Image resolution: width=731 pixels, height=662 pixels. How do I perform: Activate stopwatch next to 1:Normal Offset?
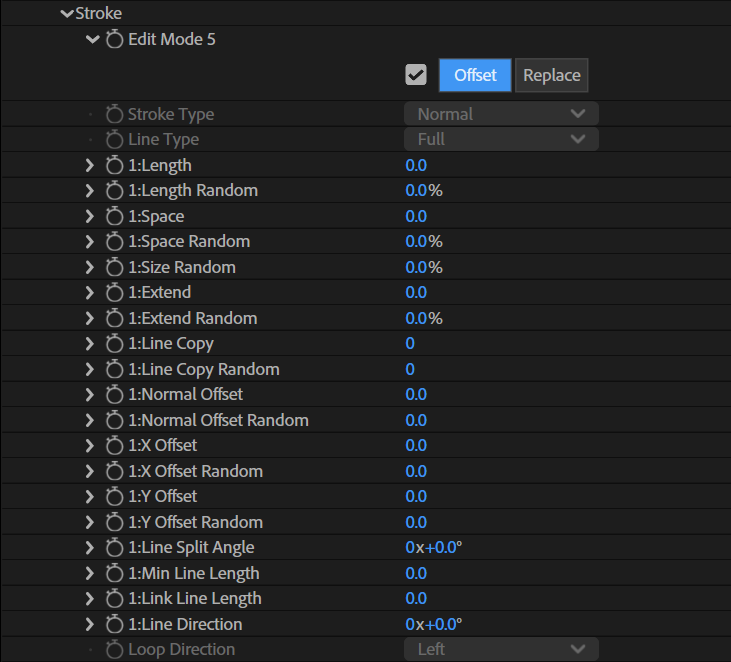point(114,394)
